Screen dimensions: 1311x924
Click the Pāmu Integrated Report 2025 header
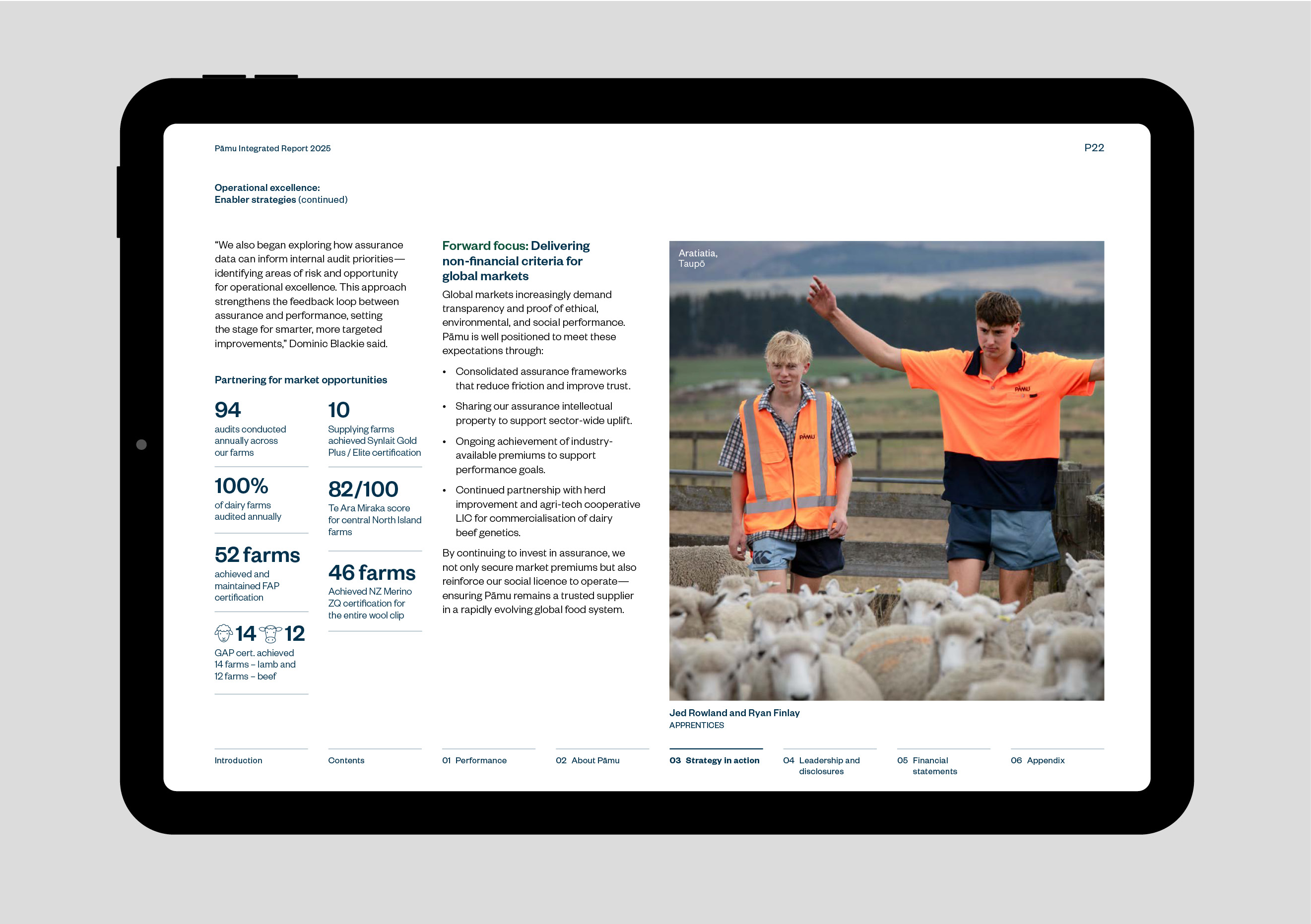coord(272,148)
